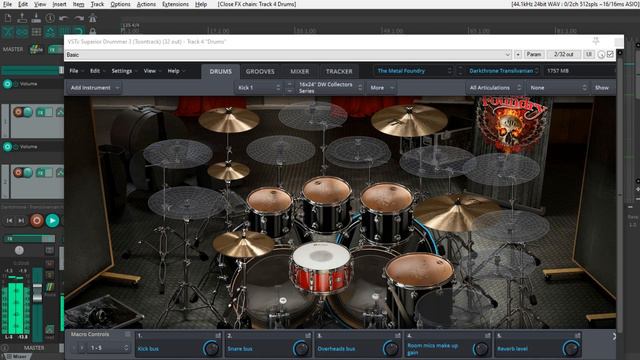640x360 pixels.
Task: Open Superior Drummer Settings menu
Action: point(124,71)
